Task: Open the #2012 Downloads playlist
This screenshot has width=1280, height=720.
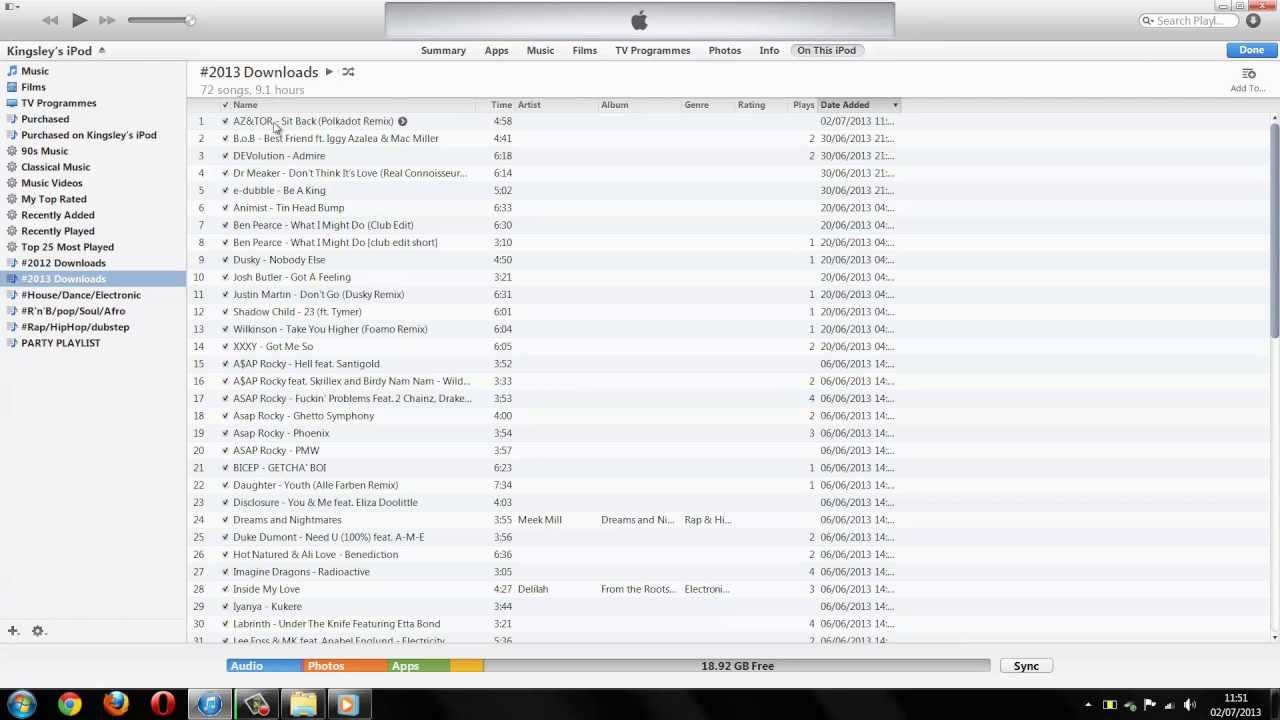Action: (x=63, y=263)
